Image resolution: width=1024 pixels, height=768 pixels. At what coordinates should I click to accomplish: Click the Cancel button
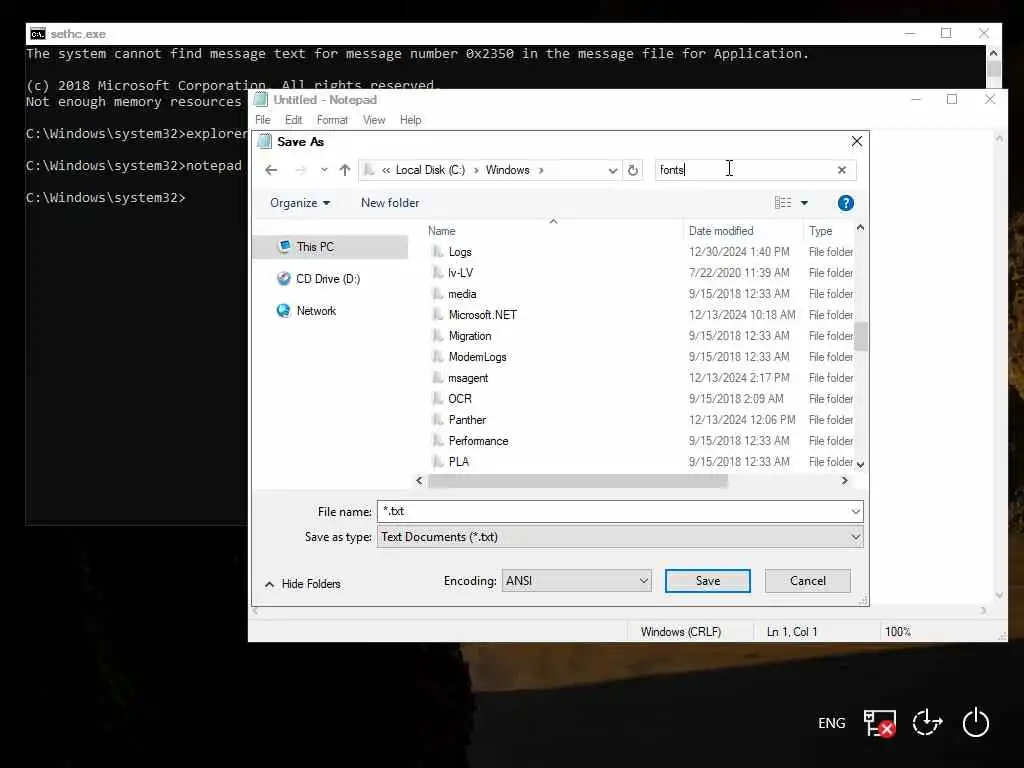pos(808,581)
